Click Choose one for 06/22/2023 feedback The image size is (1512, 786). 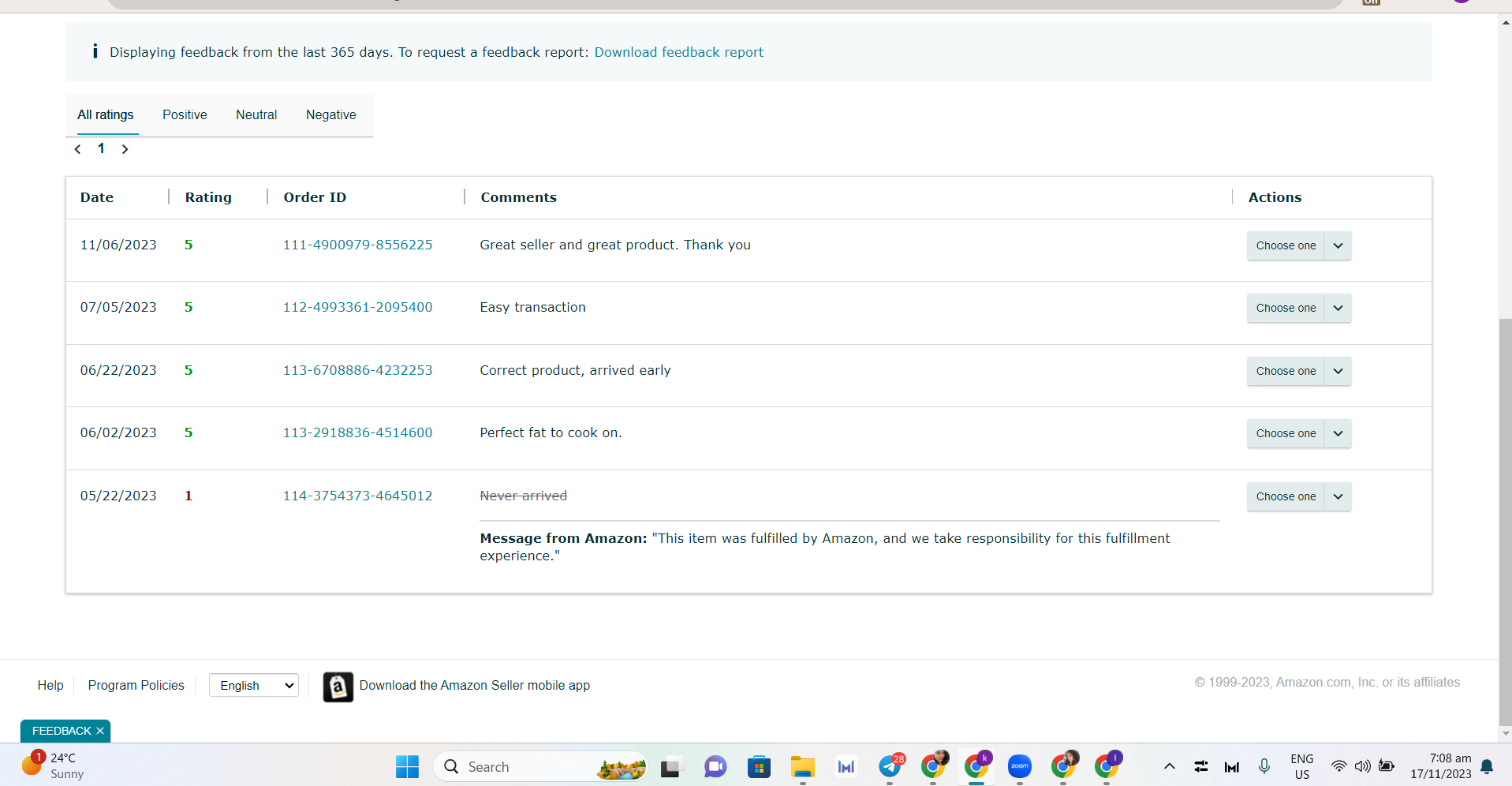[x=1286, y=371]
